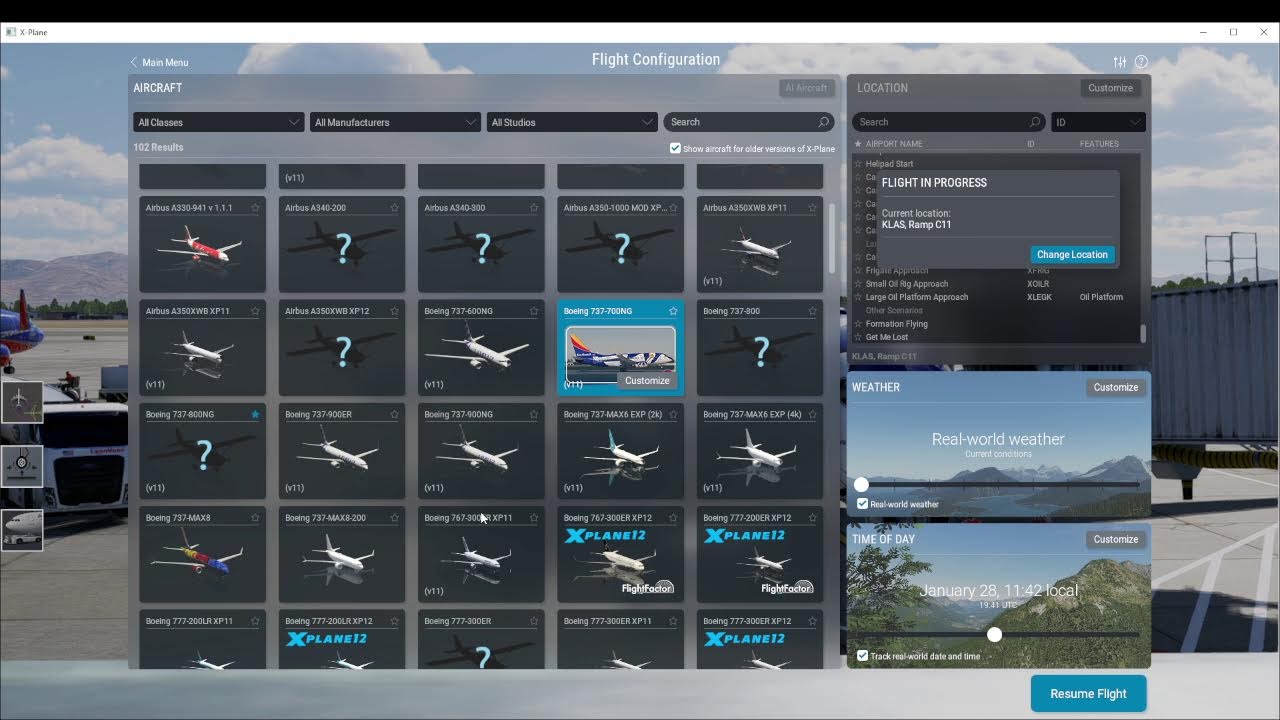Unfavorite the Boeing 737-800NG blue star
The image size is (1280, 720).
pos(255,414)
